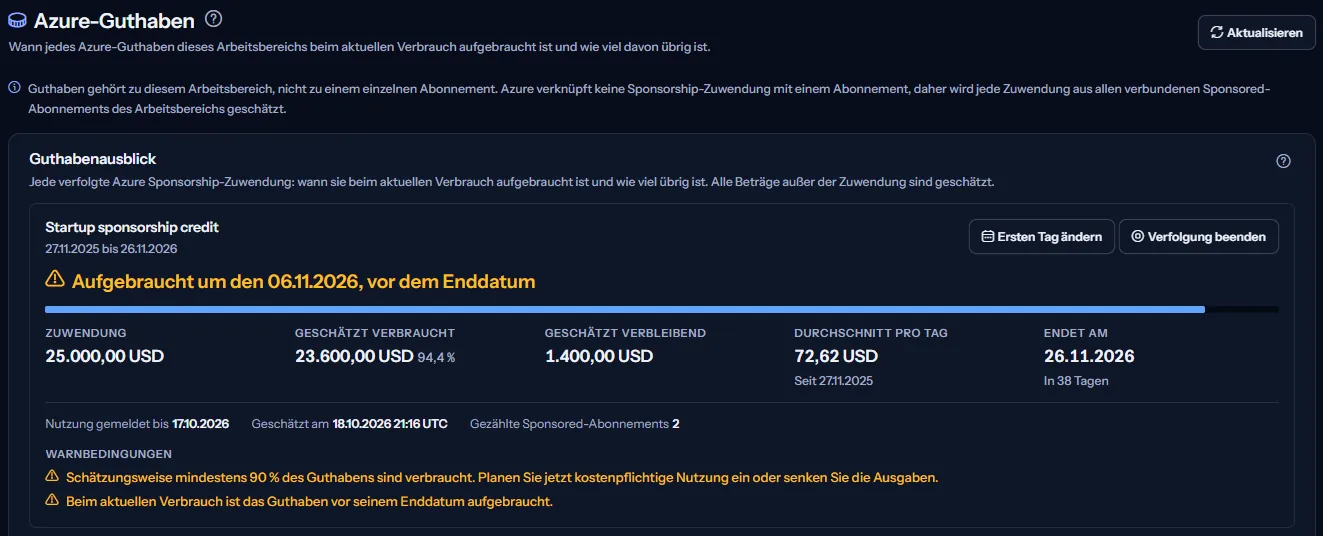Click the Guthabenausblick section heading
The height and width of the screenshot is (536, 1323).
(93, 159)
